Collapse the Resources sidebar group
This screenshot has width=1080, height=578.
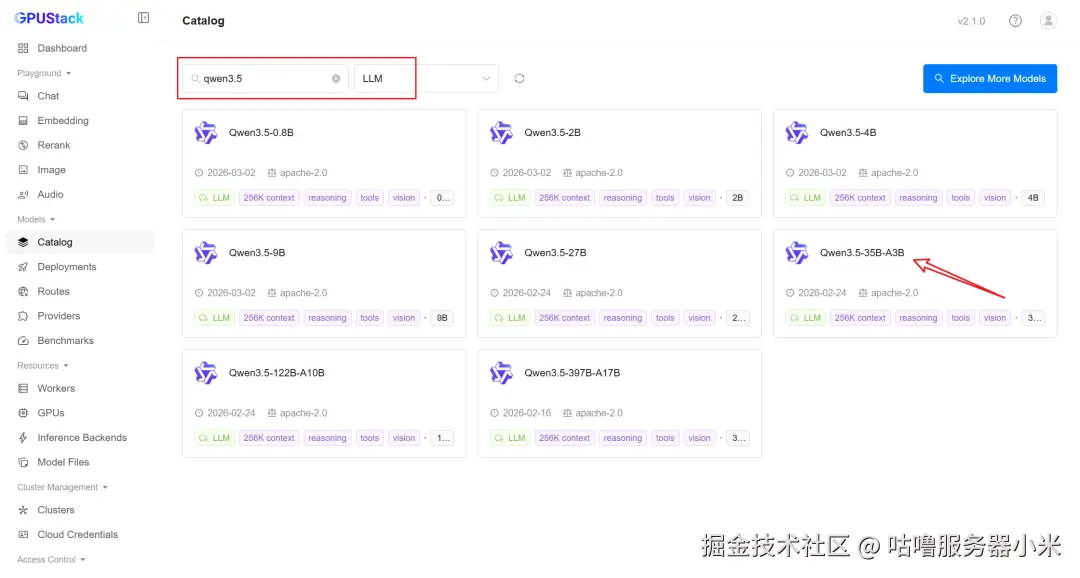coord(43,366)
